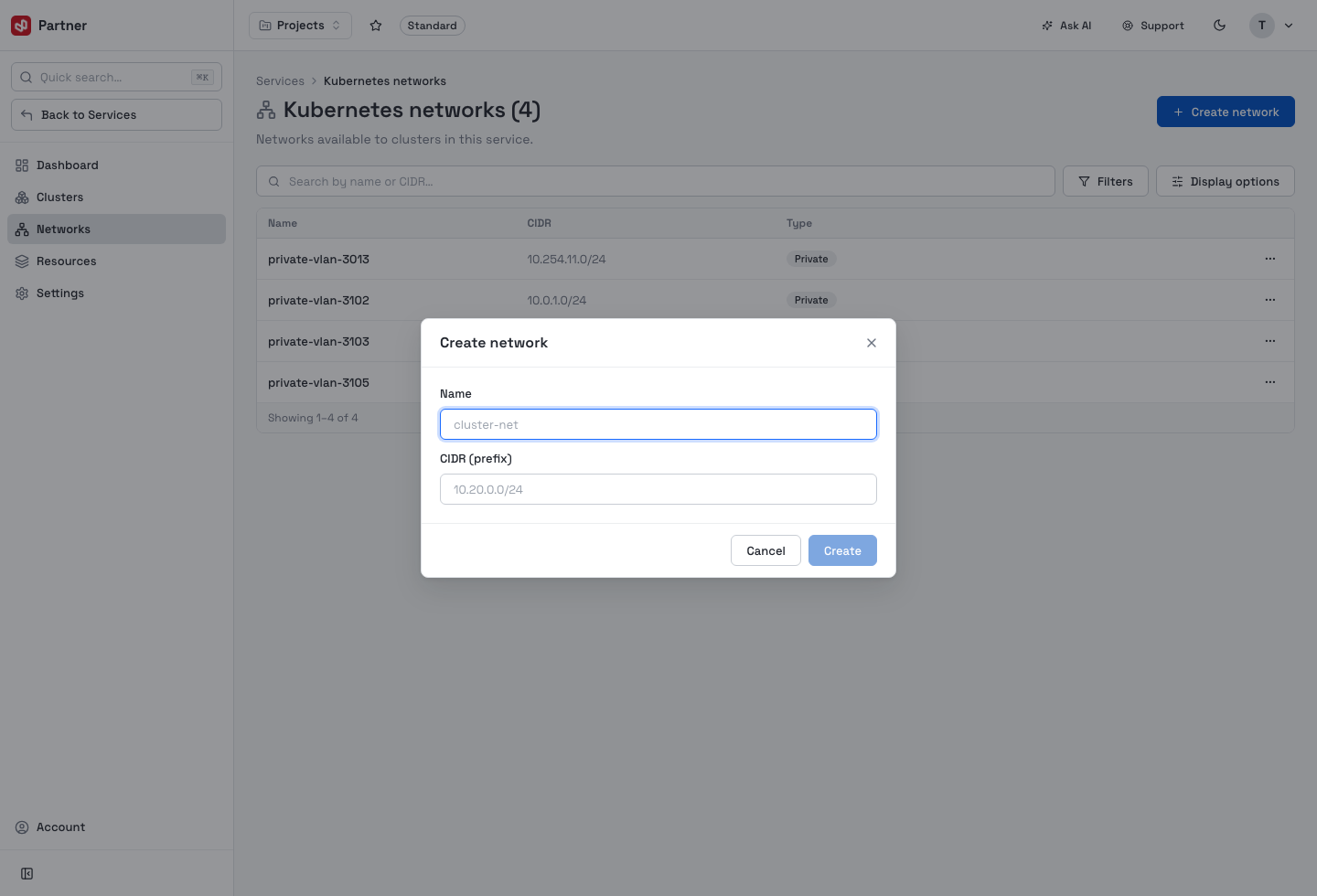
Task: Click the Kubernetes networks title icon
Action: [266, 110]
